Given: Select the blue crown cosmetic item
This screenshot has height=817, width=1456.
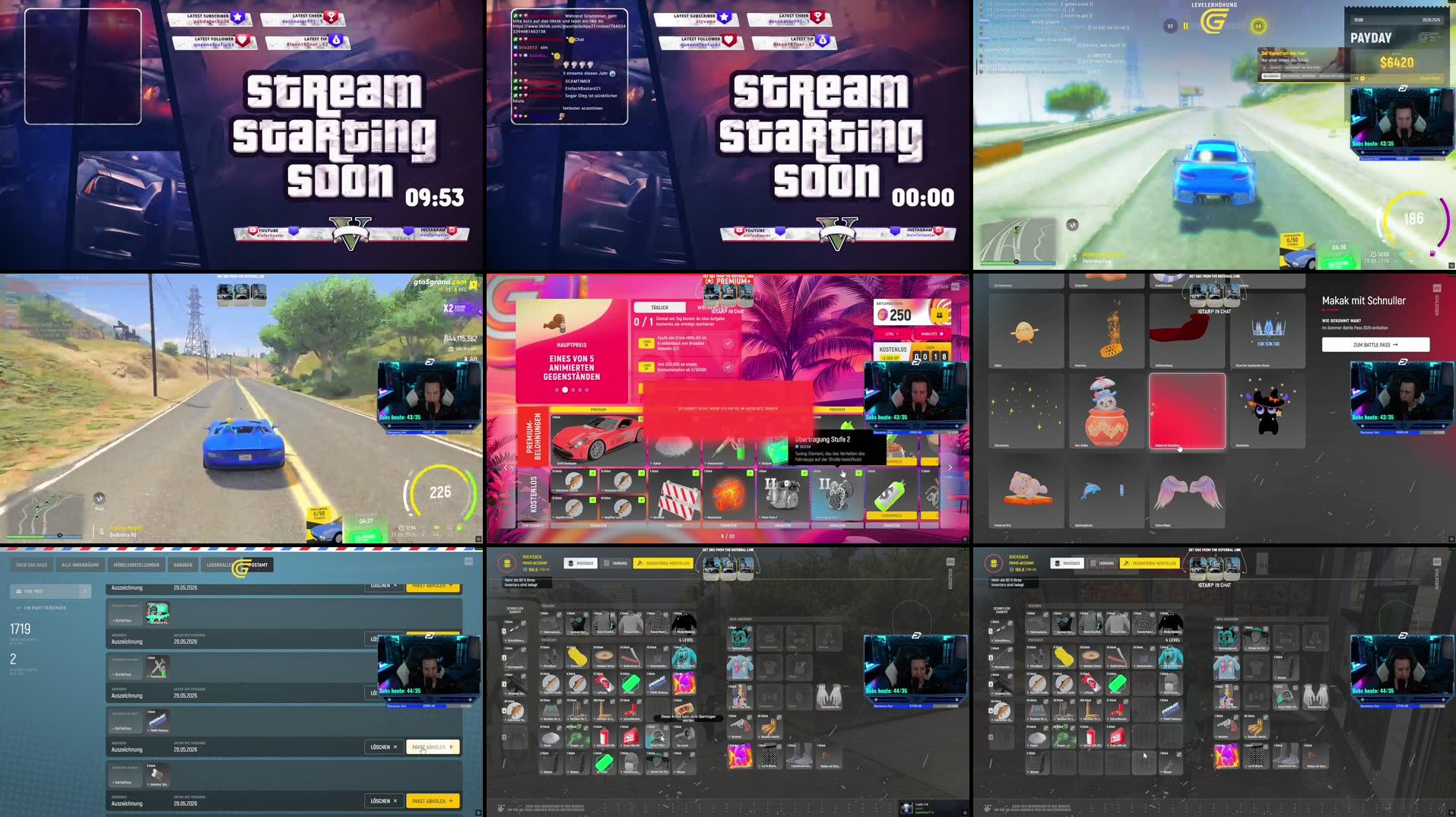Looking at the screenshot, I should pos(1267,331).
